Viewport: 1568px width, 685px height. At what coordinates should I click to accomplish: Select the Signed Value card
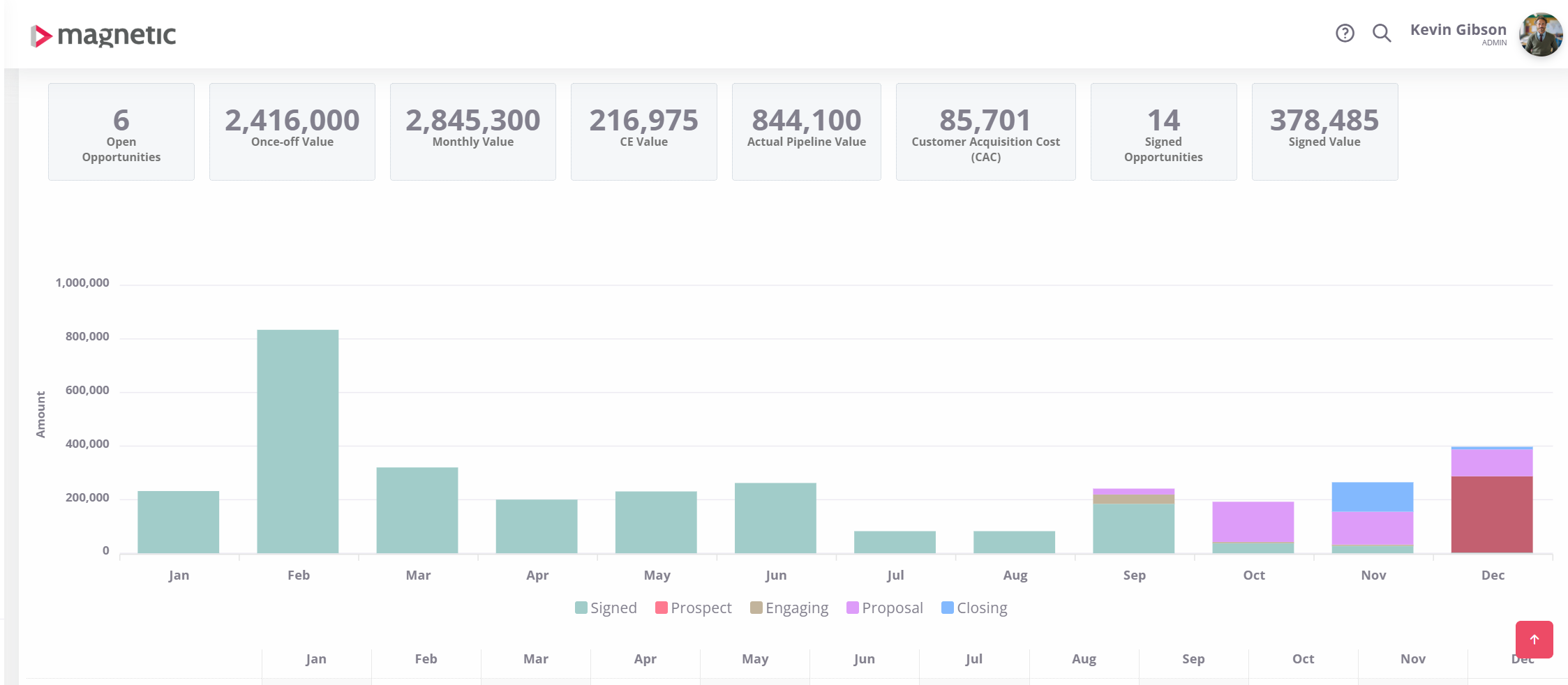[x=1324, y=132]
